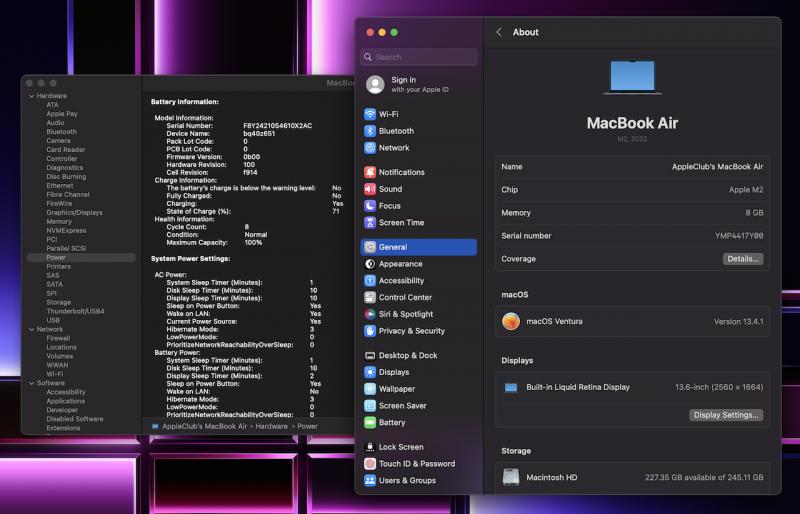Viewport: 800px width, 514px height.
Task: Click the Name row value AppleClub's MacBook Air
Action: pyautogui.click(x=717, y=167)
